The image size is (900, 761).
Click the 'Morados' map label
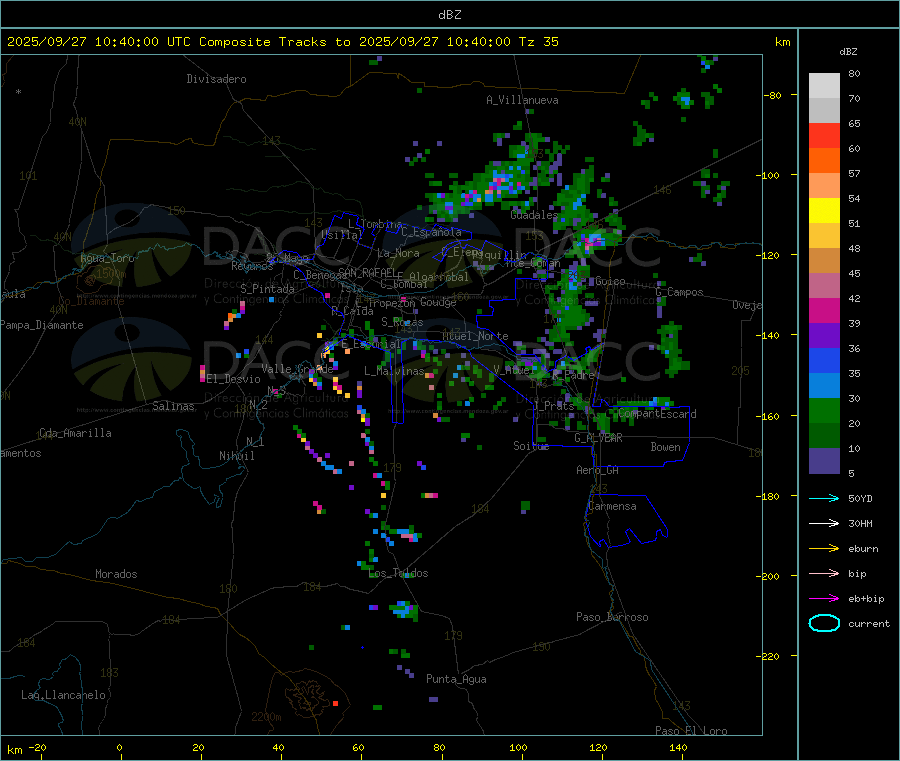click(x=117, y=574)
